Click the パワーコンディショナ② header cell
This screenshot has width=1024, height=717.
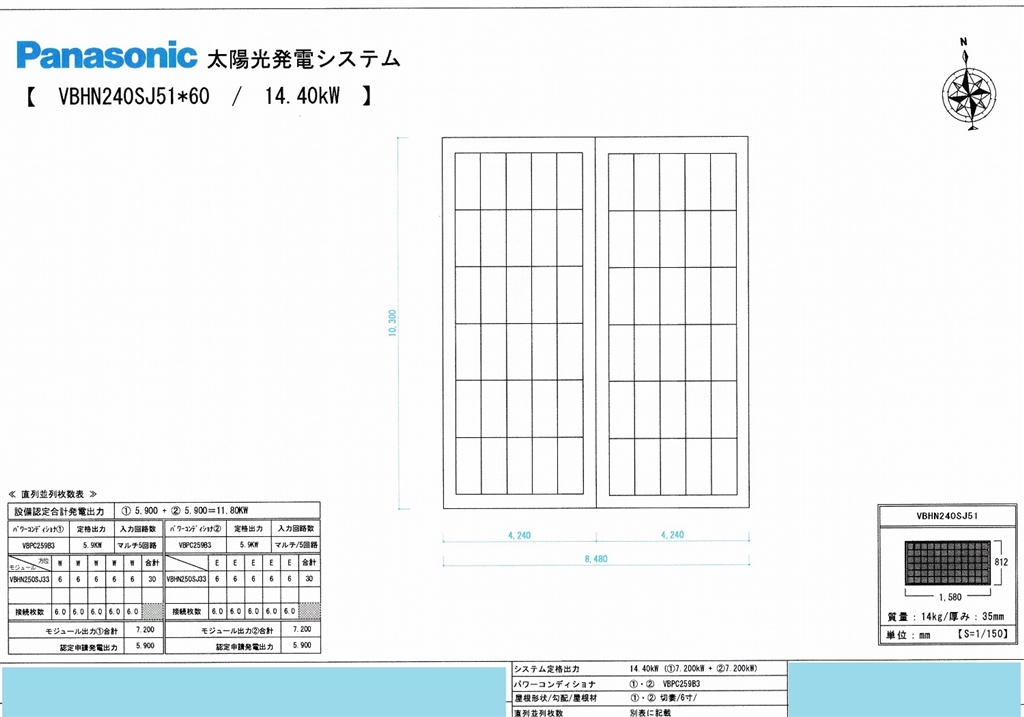point(195,529)
